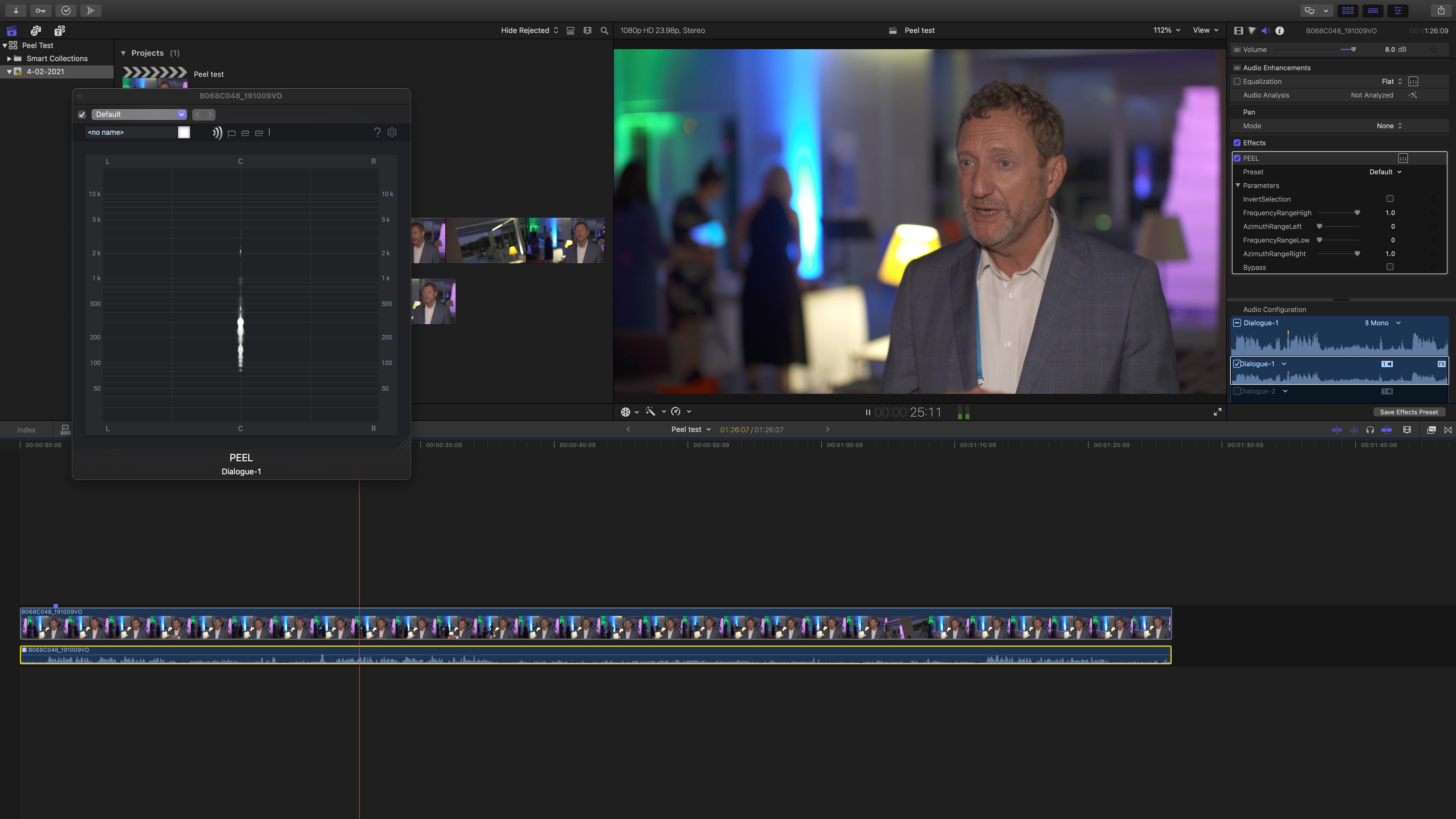Open PEEL plugin settings gear
Viewport: 1456px width, 819px height.
click(x=392, y=132)
